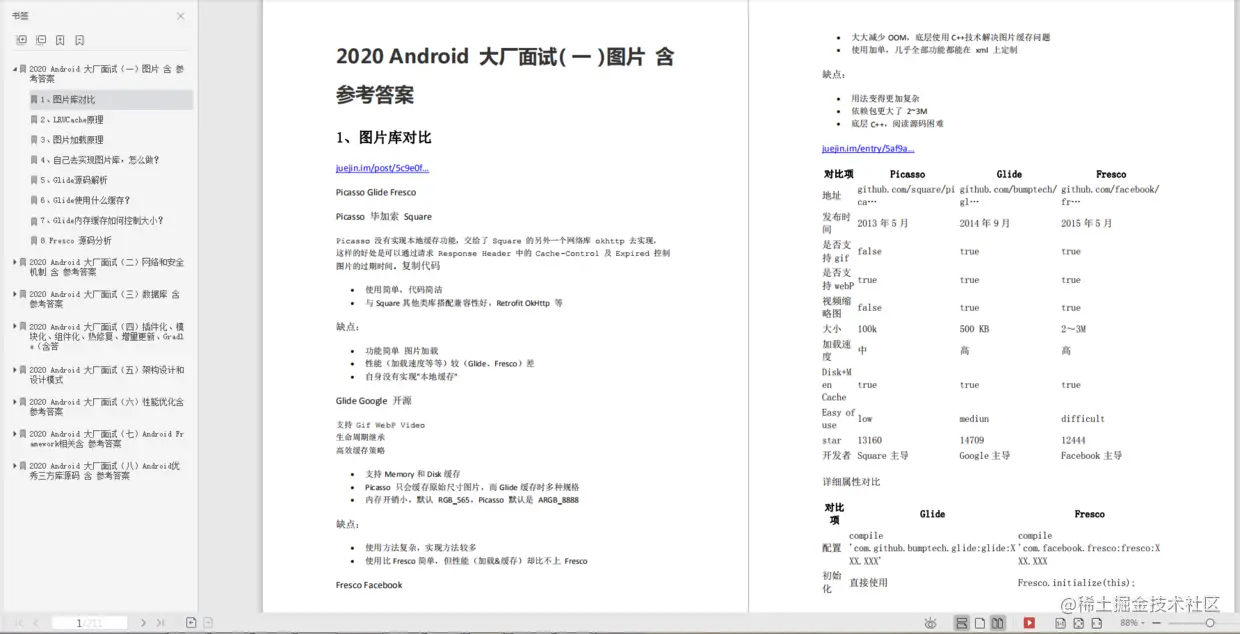Toggle continuous scrolling view mode
The width and height of the screenshot is (1240, 634).
(962, 623)
